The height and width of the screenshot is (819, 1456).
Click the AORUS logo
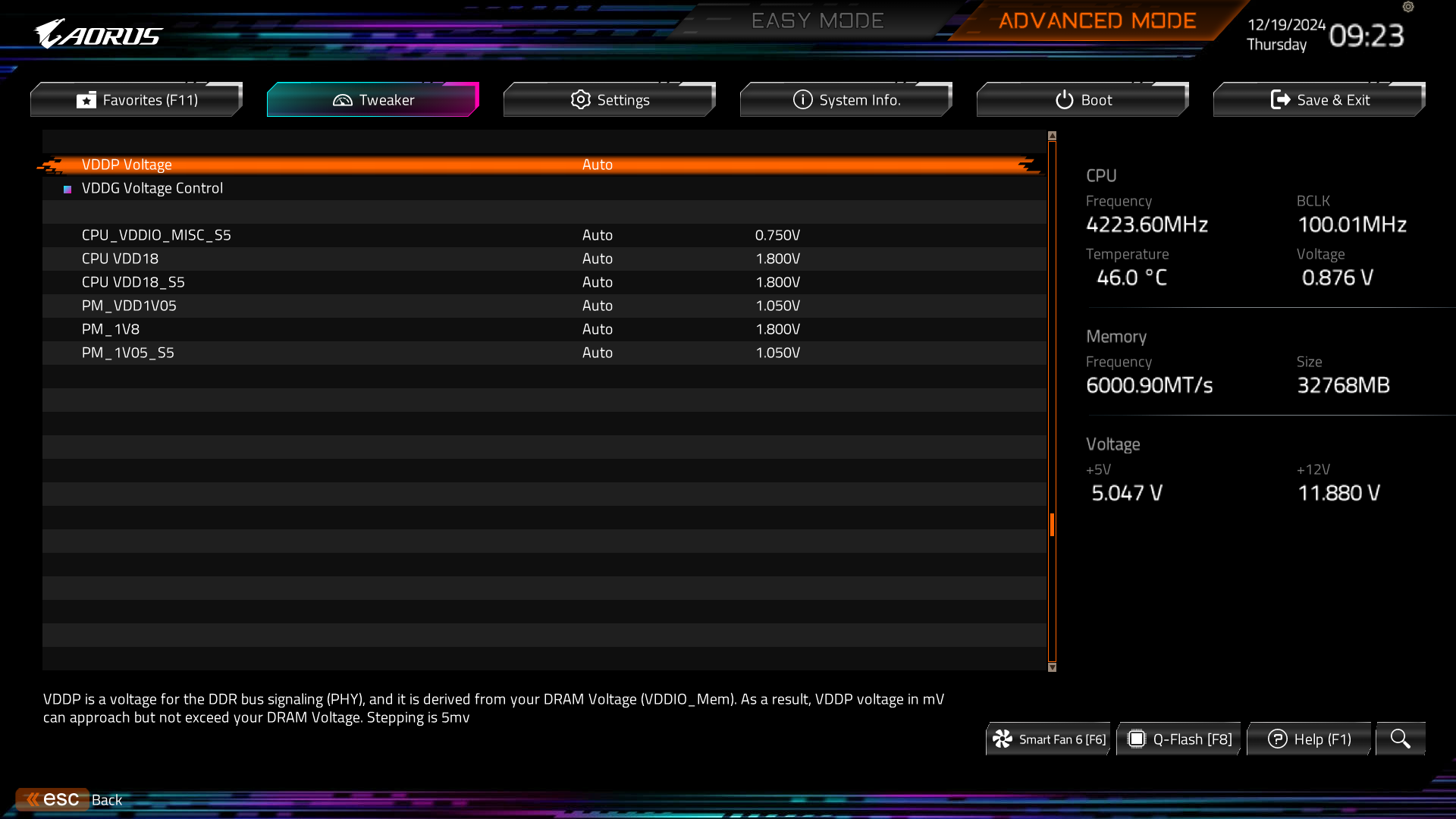point(98,34)
